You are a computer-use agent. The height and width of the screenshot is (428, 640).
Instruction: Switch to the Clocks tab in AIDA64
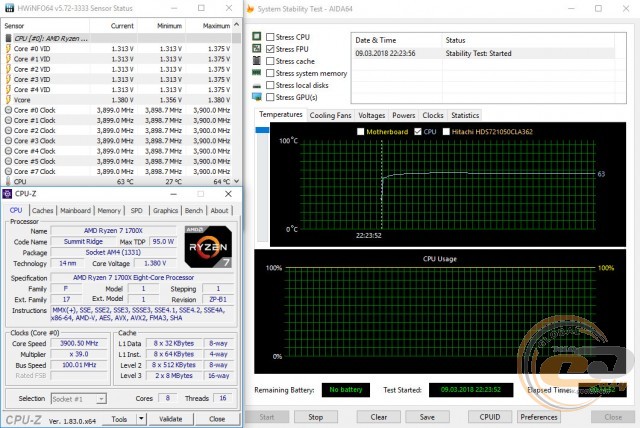pyautogui.click(x=433, y=115)
